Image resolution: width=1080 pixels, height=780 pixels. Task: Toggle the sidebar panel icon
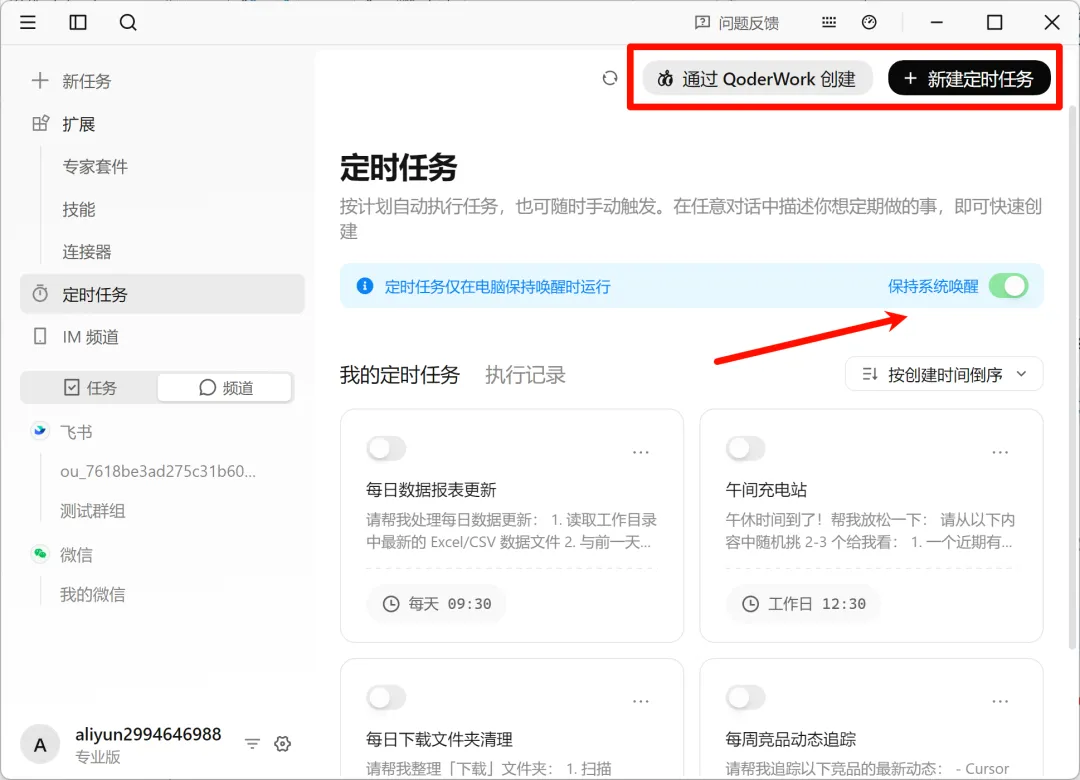pos(78,23)
